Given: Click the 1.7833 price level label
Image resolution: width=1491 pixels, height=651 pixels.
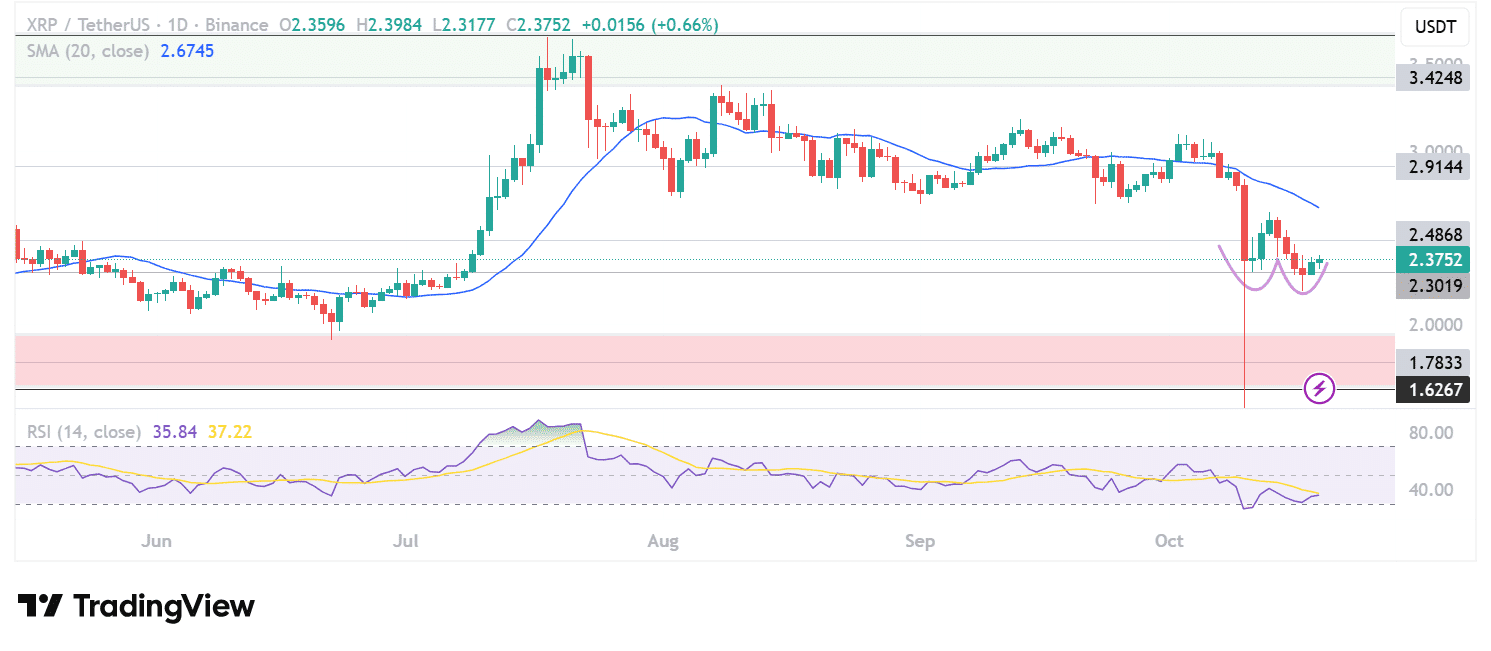Looking at the screenshot, I should point(1435,363).
